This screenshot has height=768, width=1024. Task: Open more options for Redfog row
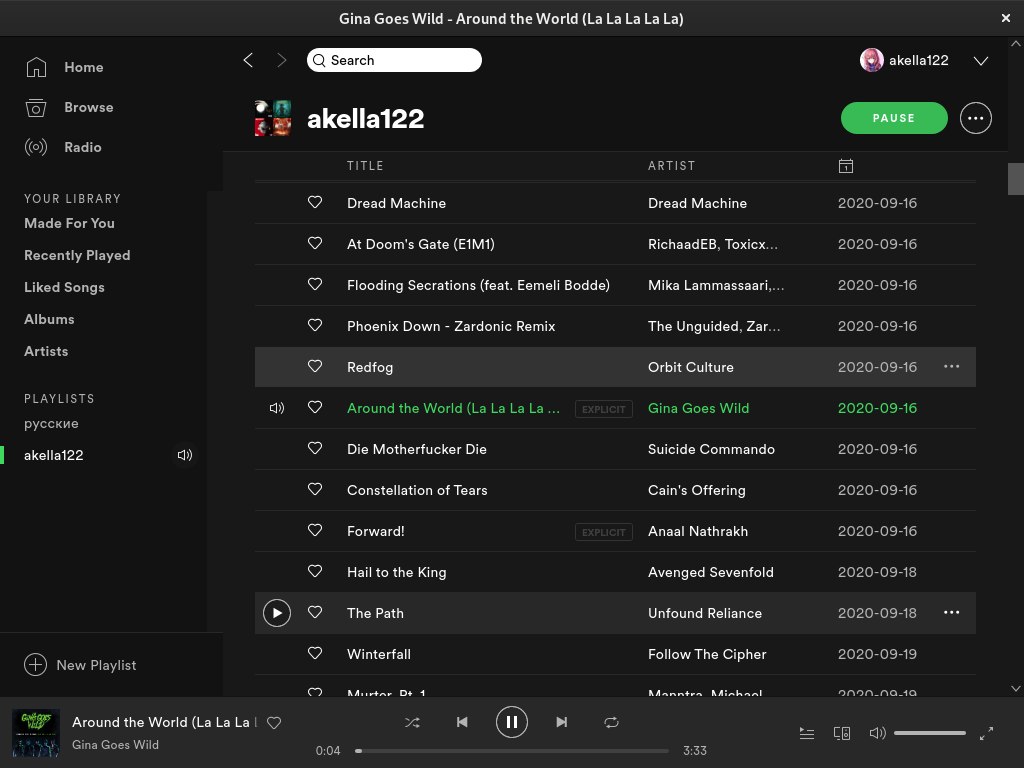(952, 366)
